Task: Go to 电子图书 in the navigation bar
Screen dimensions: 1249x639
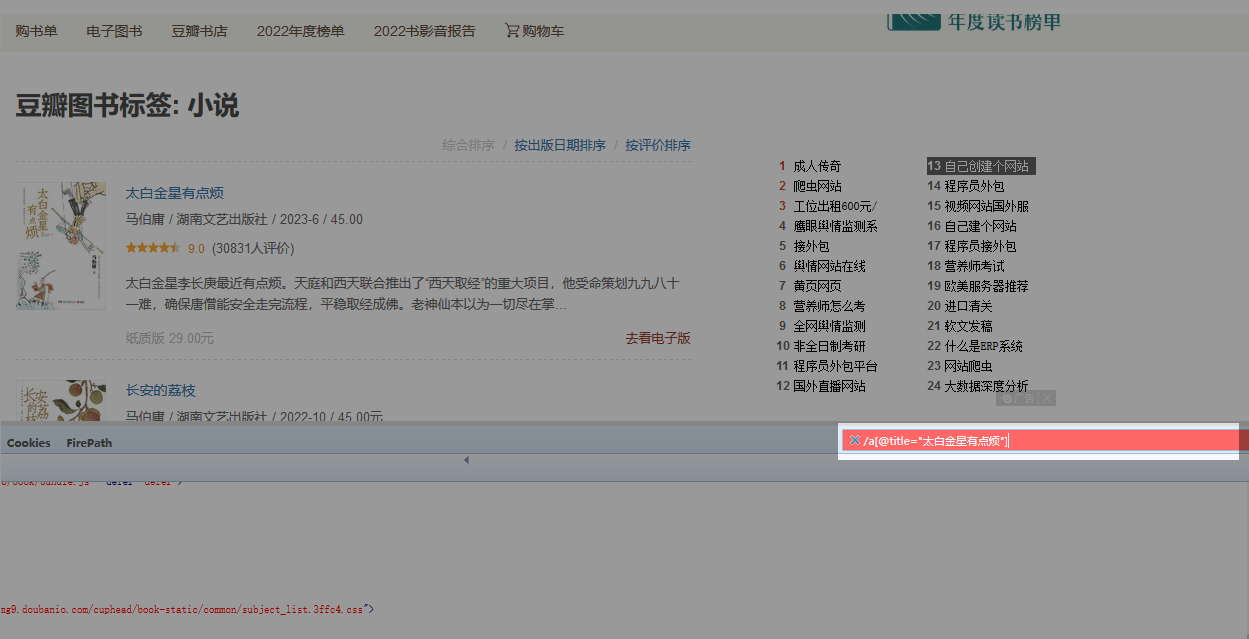Action: point(114,31)
